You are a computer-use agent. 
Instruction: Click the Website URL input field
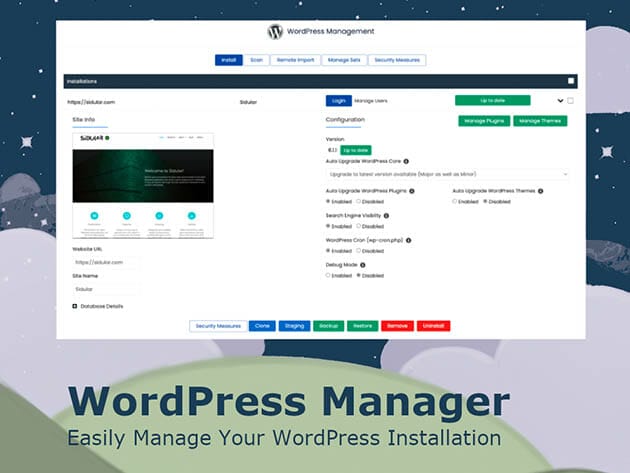[x=107, y=262]
